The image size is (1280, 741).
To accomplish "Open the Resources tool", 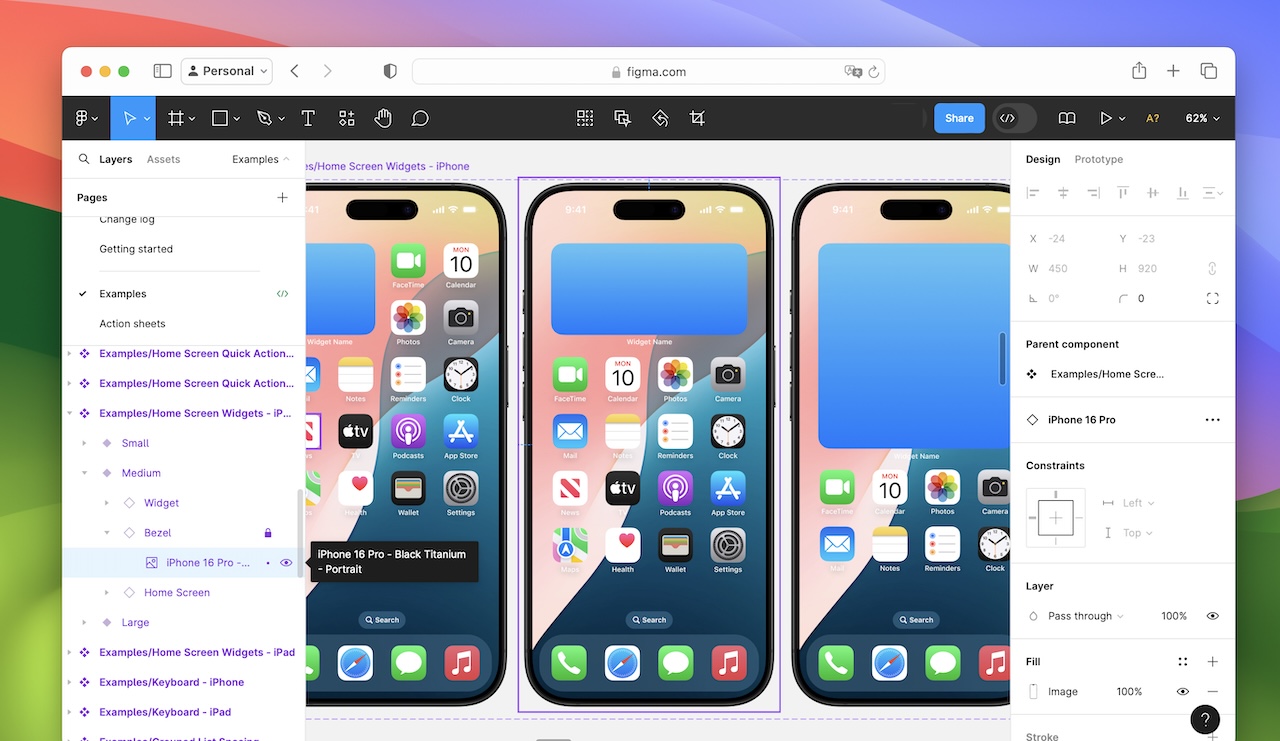I will (346, 118).
